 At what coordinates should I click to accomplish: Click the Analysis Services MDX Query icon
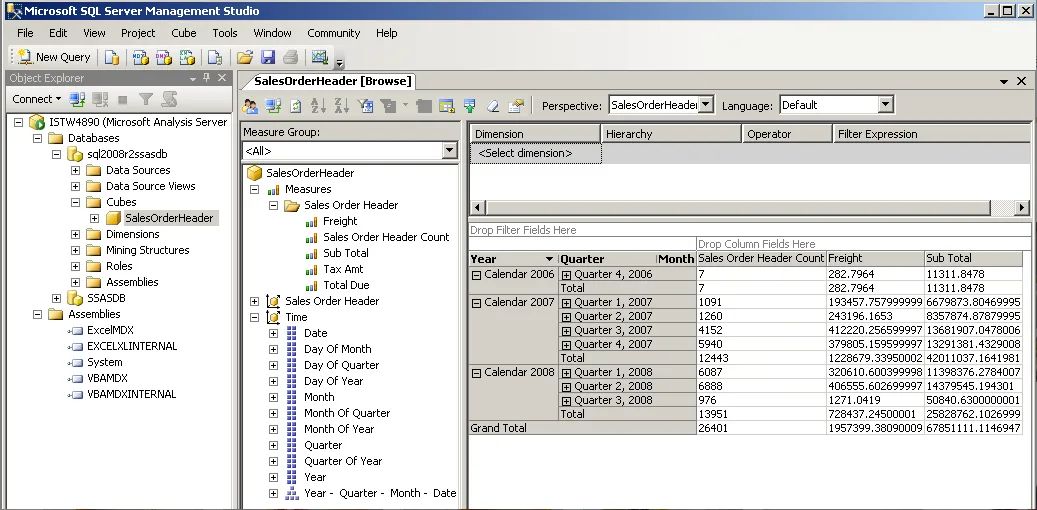tap(139, 57)
